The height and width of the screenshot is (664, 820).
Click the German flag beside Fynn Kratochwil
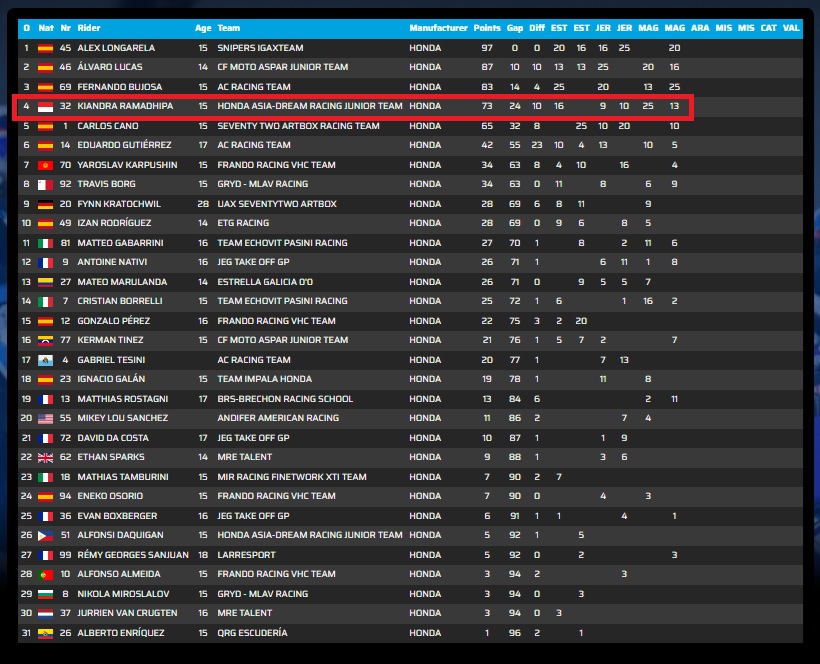click(45, 204)
